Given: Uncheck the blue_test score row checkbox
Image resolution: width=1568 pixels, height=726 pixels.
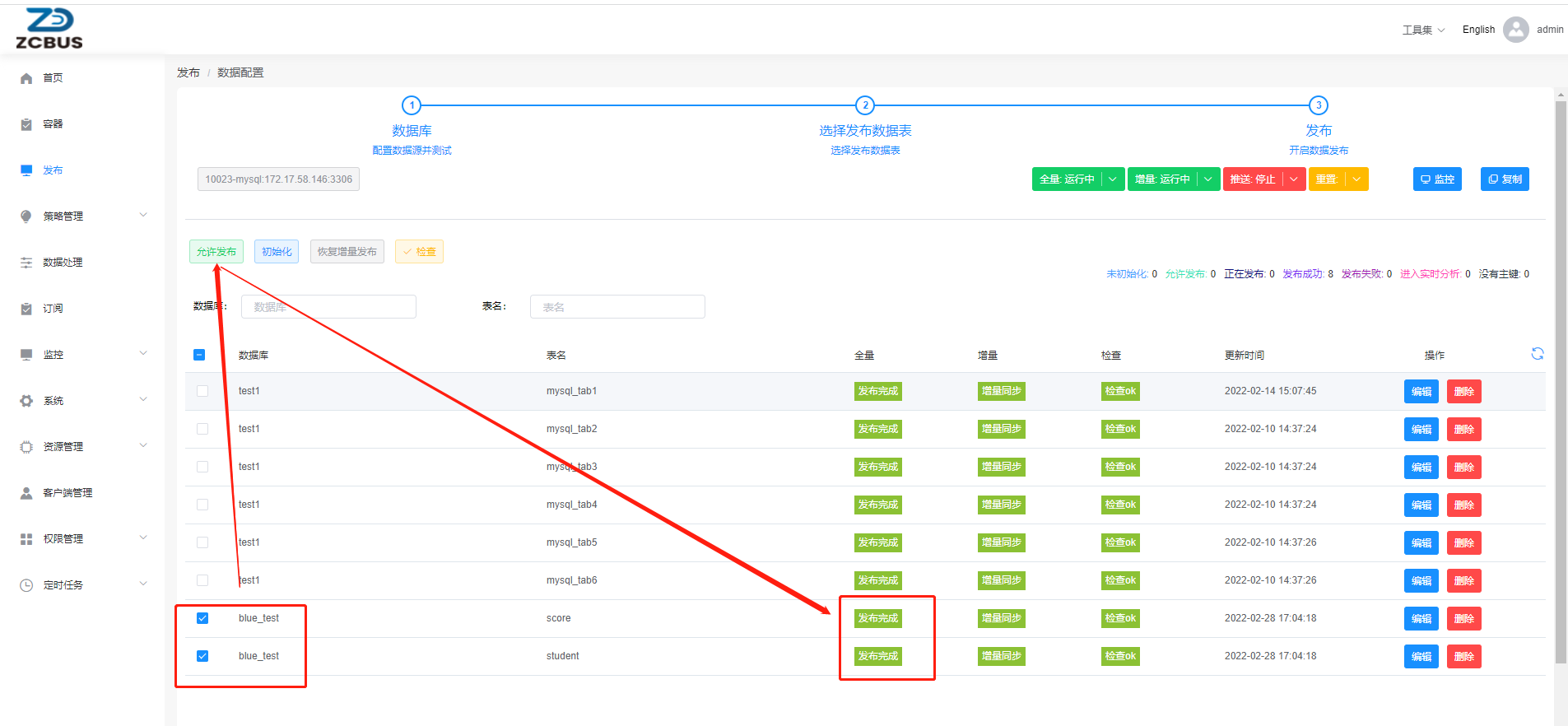Looking at the screenshot, I should [202, 618].
